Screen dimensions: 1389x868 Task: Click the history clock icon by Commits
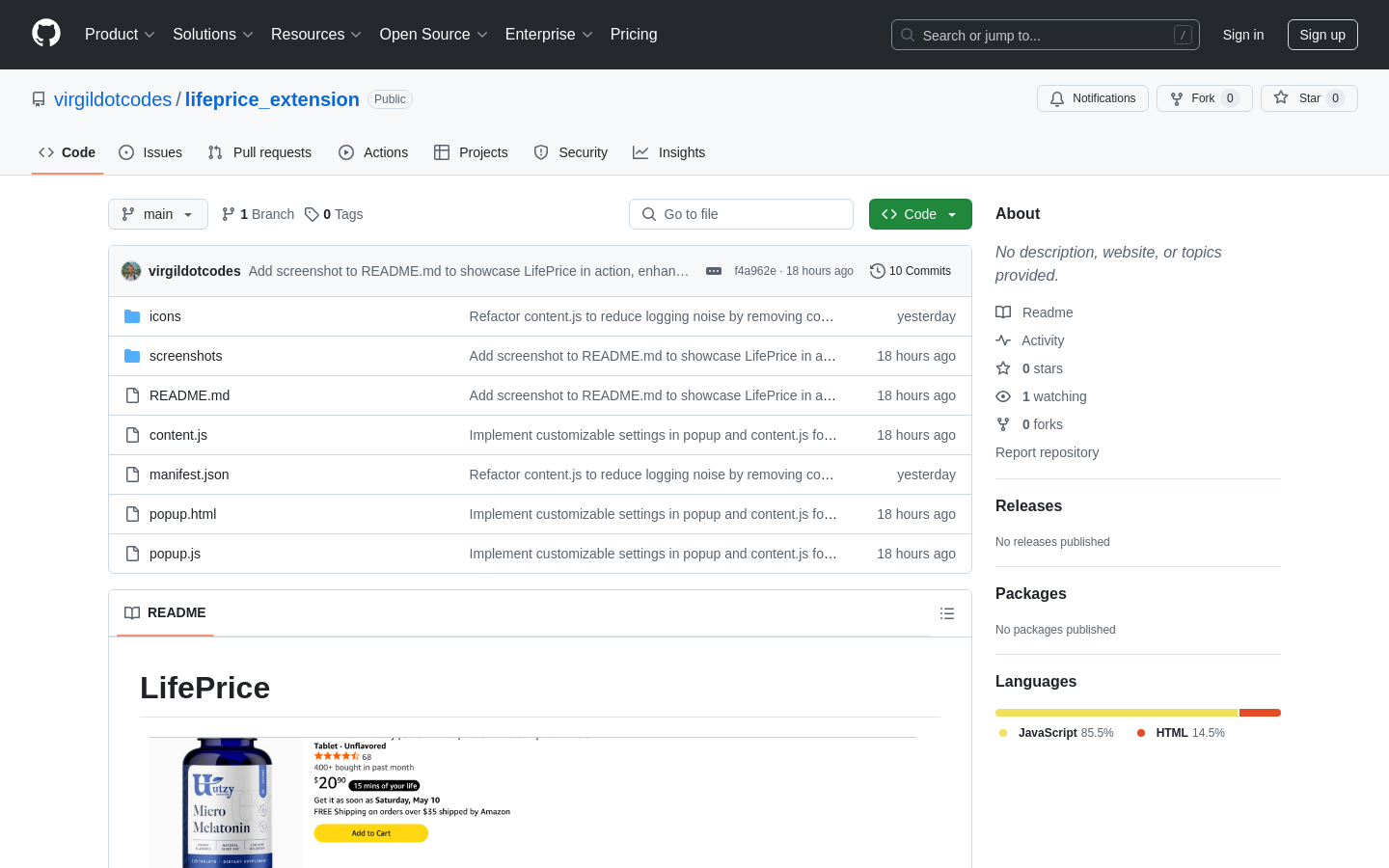tap(878, 271)
